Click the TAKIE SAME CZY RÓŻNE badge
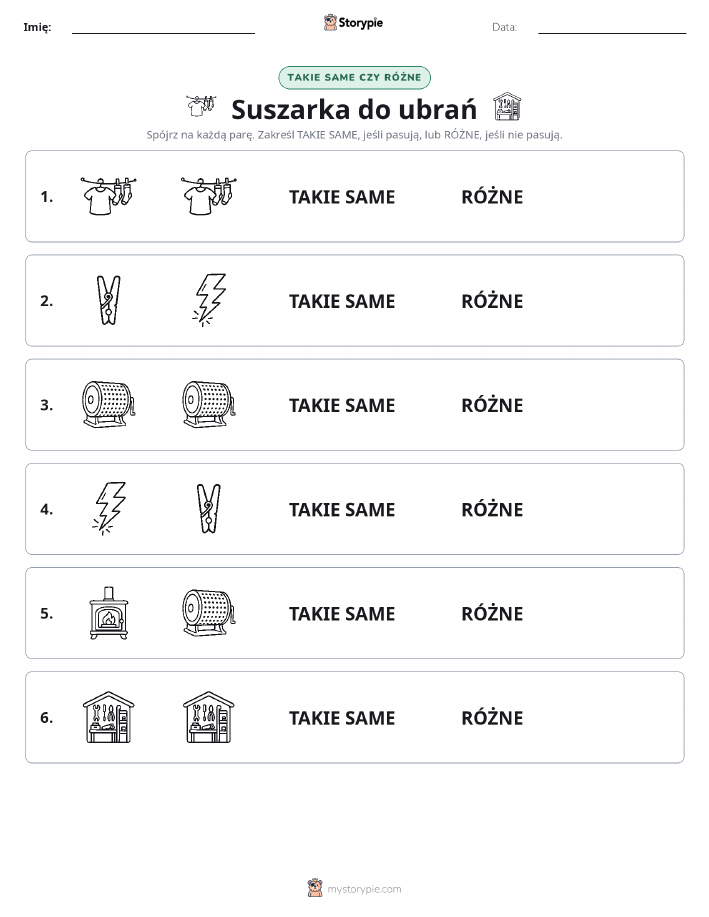Screen dimensions: 709x917 pos(354,78)
